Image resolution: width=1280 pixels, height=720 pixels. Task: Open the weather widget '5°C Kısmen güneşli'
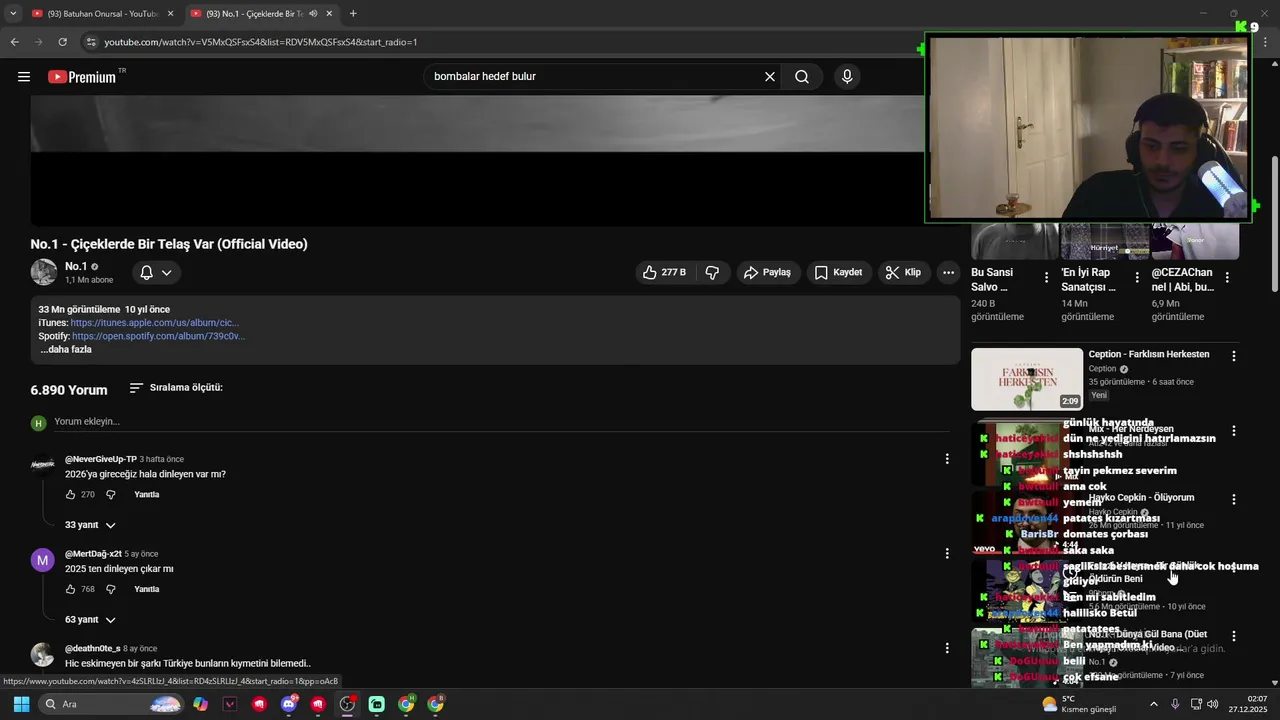1079,704
